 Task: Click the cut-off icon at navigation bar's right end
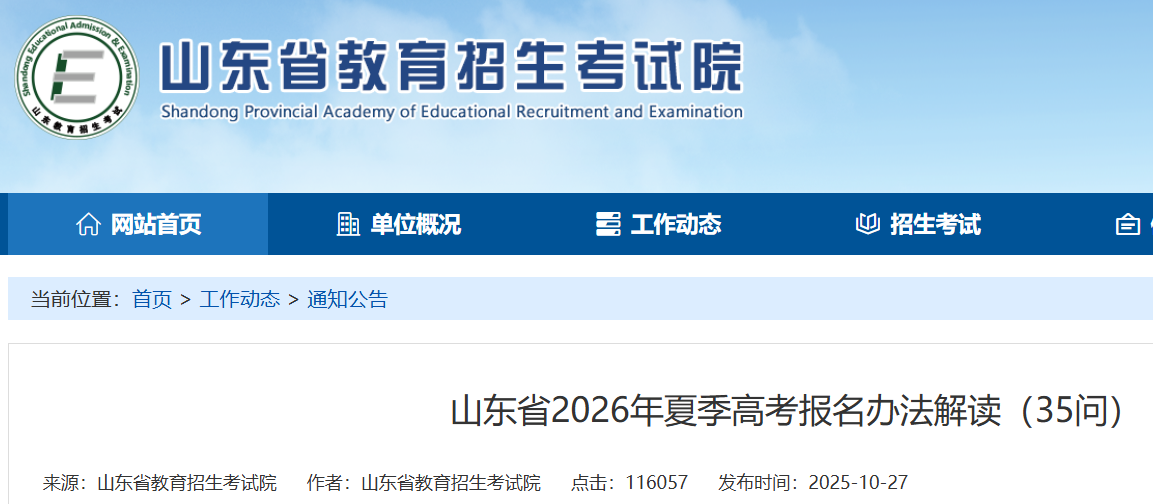[1128, 224]
